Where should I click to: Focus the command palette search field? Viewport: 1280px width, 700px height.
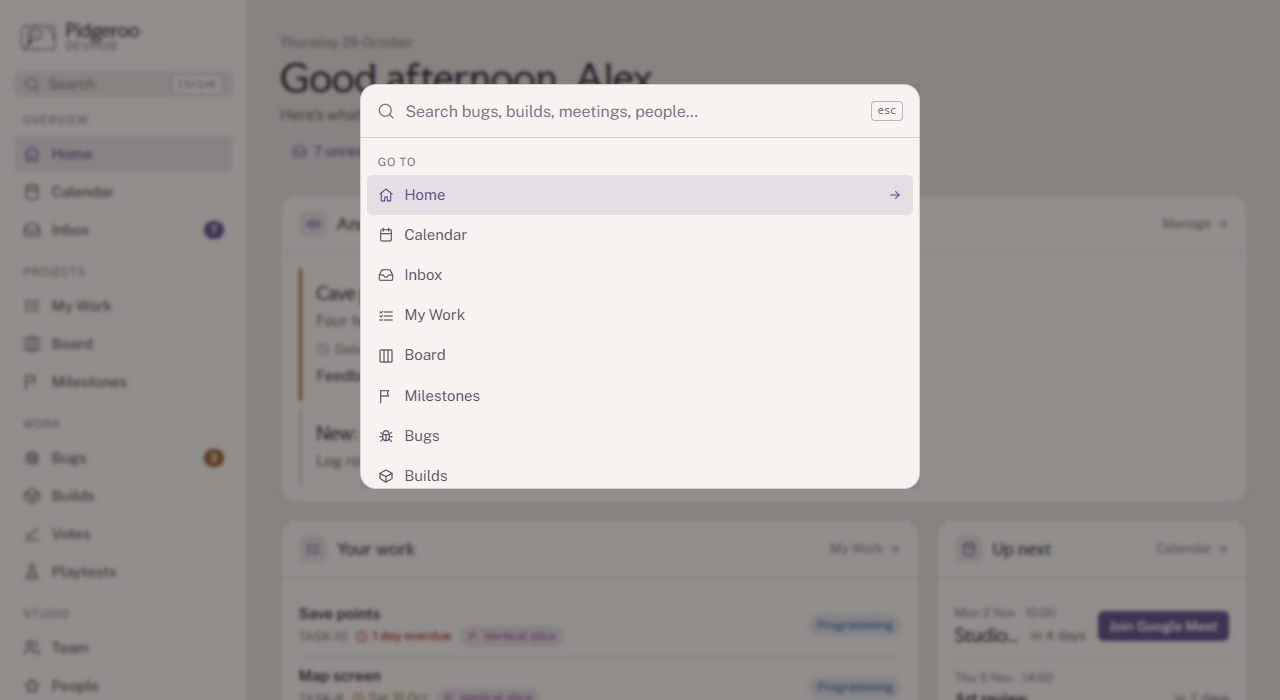(632, 111)
